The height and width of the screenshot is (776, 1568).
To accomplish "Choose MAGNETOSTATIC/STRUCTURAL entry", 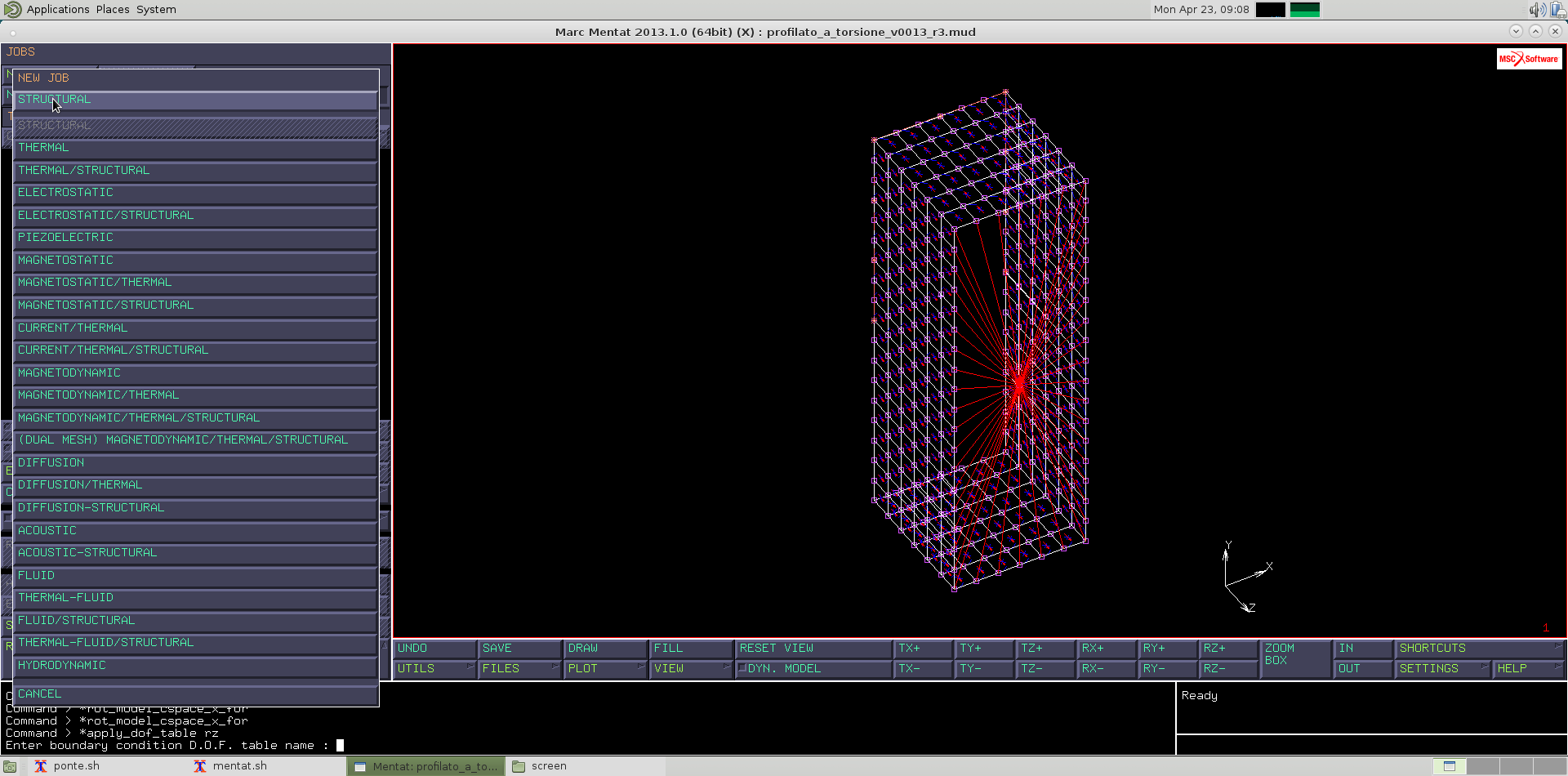I will point(195,305).
